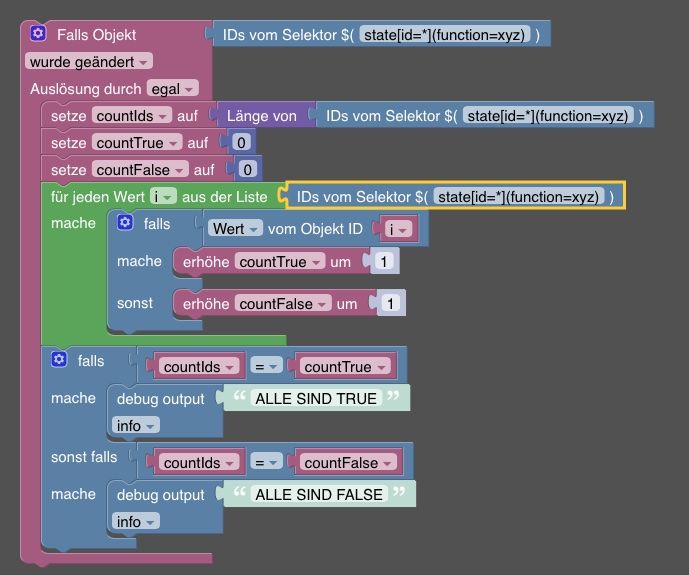
Task: Open countIds dropdown compared against countTrue
Action: coord(199,366)
